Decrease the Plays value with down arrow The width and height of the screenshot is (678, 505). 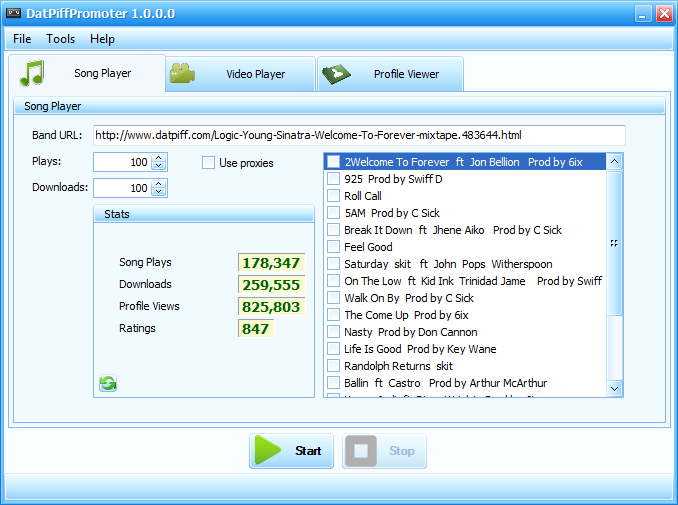click(x=159, y=166)
